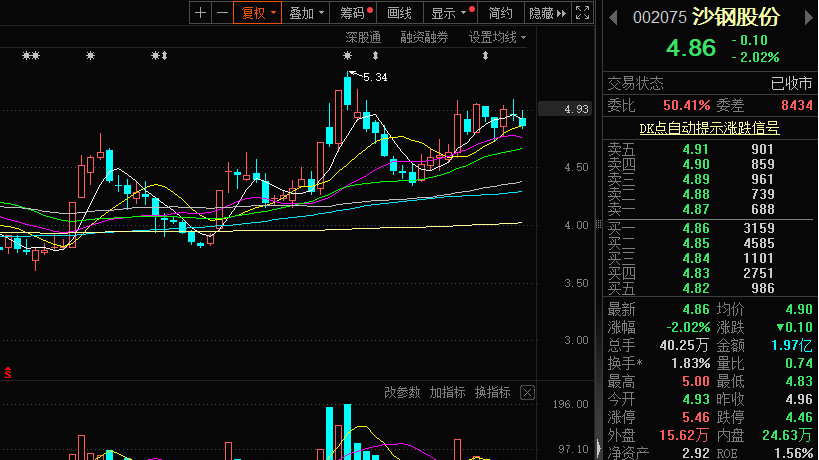Click 隐藏 to hide side panel
The image size is (819, 460).
pos(547,13)
